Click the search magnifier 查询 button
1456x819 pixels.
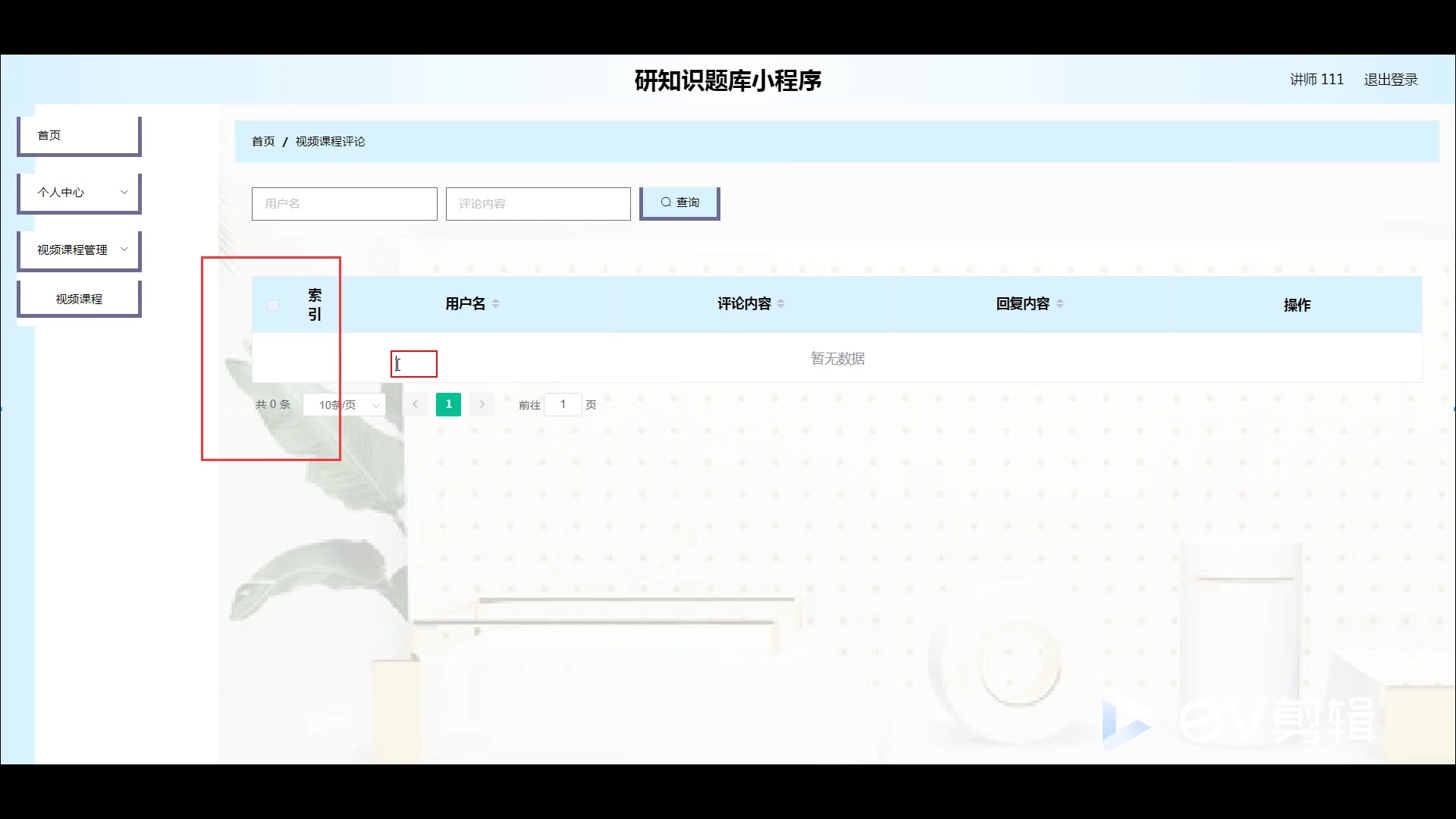click(x=679, y=202)
